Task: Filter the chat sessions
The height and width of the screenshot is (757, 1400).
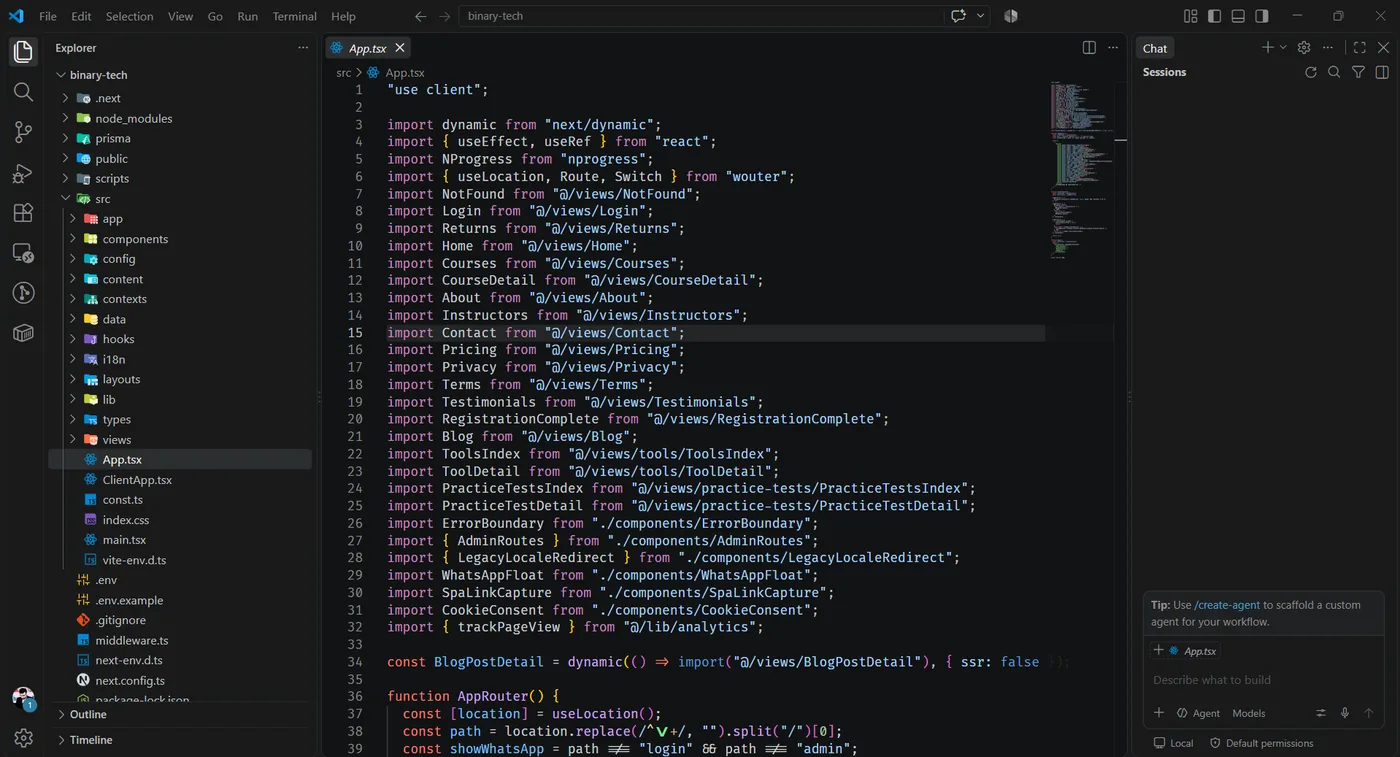Action: pyautogui.click(x=1358, y=72)
